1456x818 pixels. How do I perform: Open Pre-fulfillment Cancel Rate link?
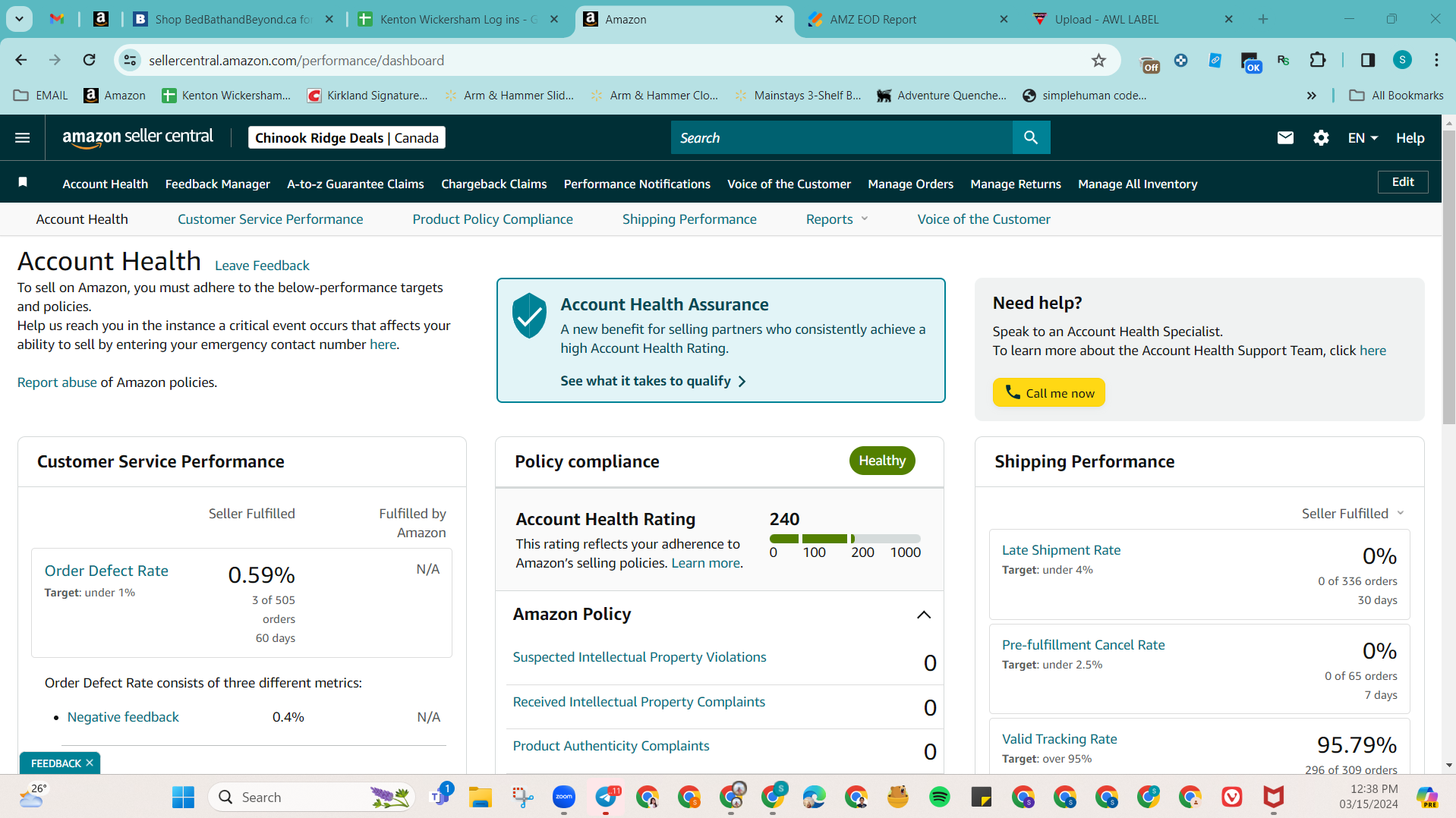[1083, 645]
